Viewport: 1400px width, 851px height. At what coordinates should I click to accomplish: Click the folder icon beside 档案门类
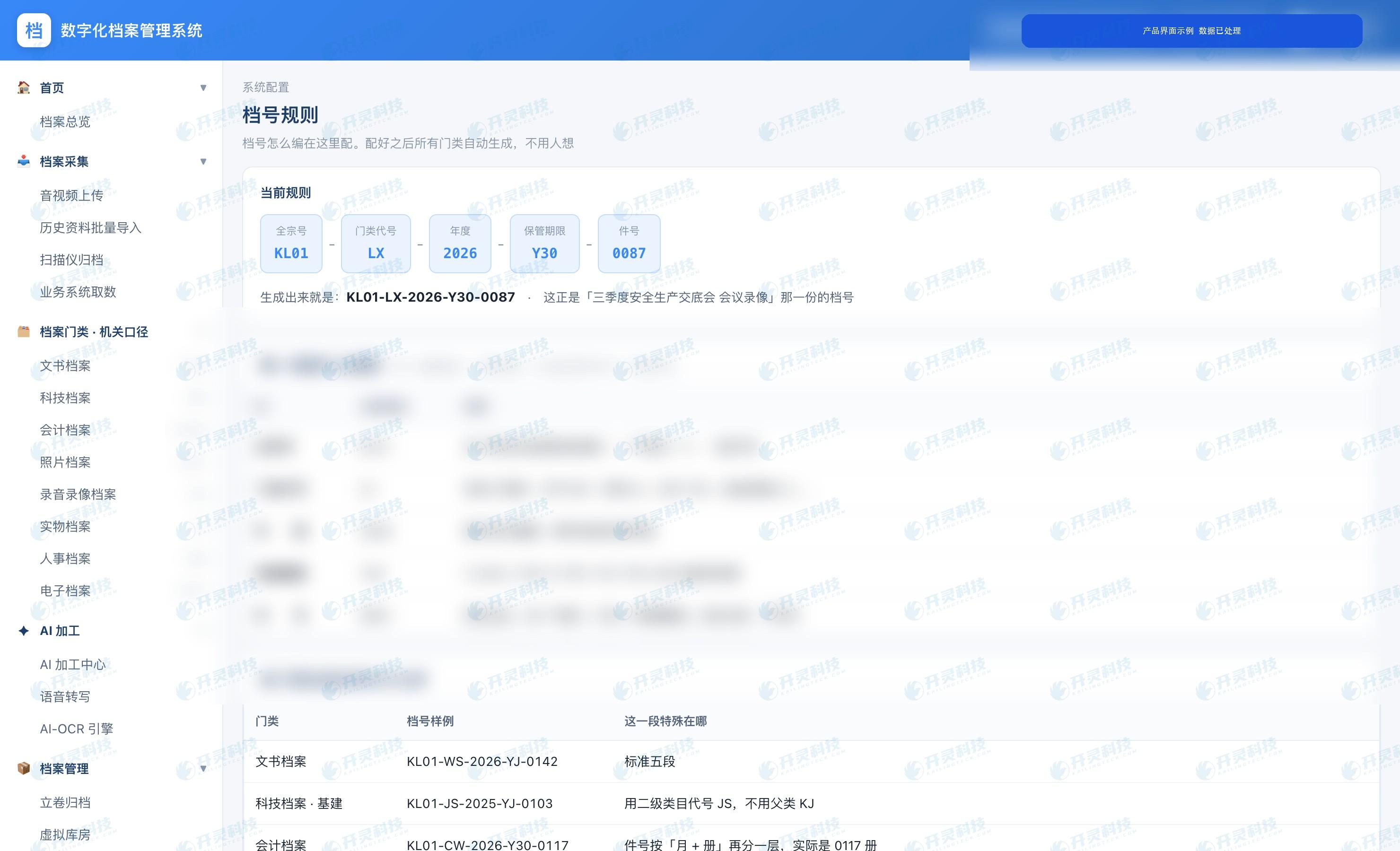click(x=23, y=332)
